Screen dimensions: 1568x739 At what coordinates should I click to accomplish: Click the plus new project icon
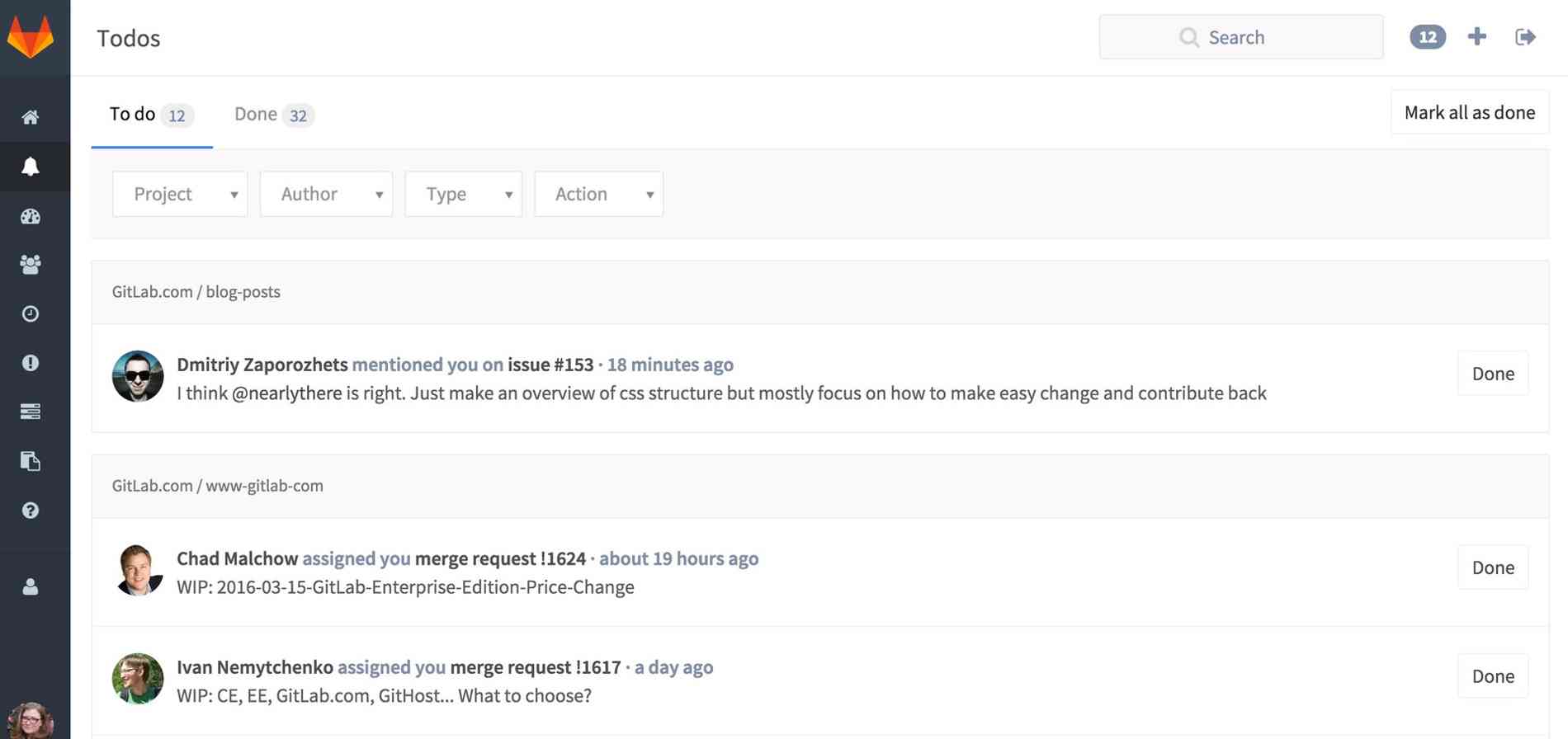pos(1476,37)
